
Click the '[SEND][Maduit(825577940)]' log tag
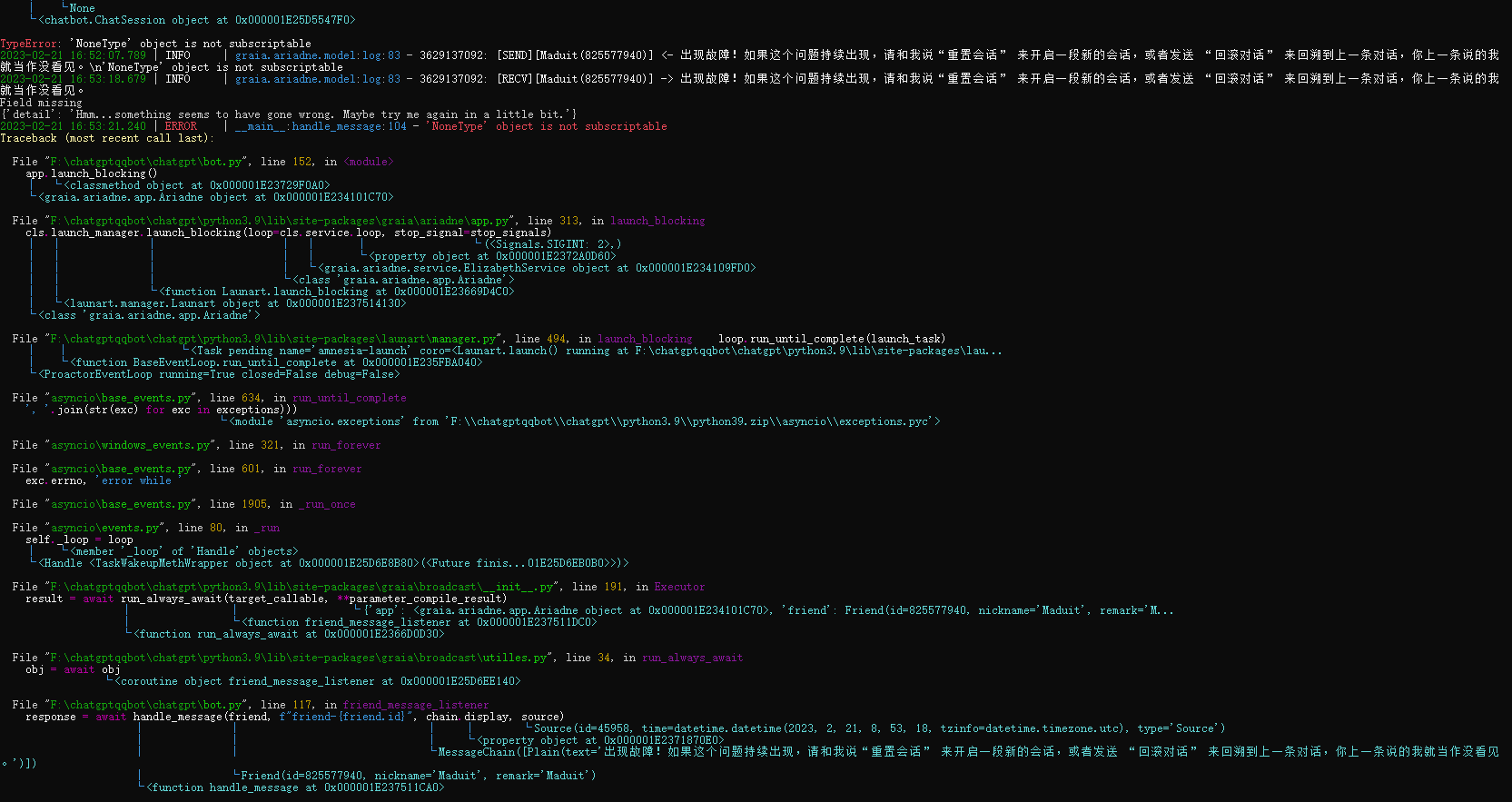click(x=575, y=55)
